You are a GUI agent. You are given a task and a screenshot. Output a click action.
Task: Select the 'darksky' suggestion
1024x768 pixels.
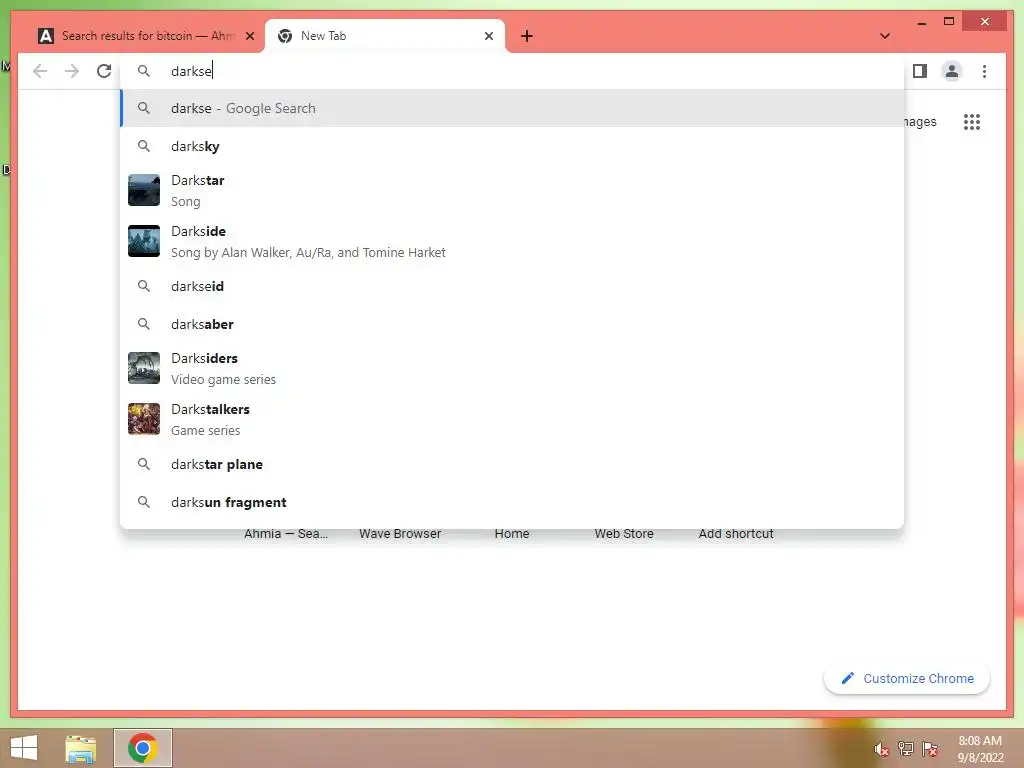click(512, 146)
